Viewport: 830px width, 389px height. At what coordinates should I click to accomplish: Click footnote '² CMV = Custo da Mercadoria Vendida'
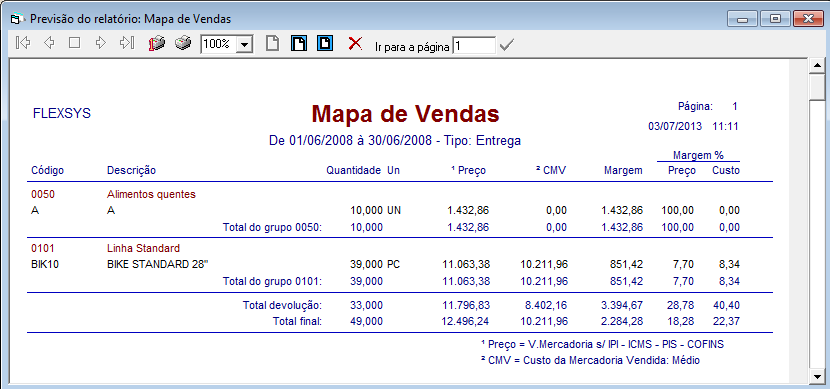point(590,360)
